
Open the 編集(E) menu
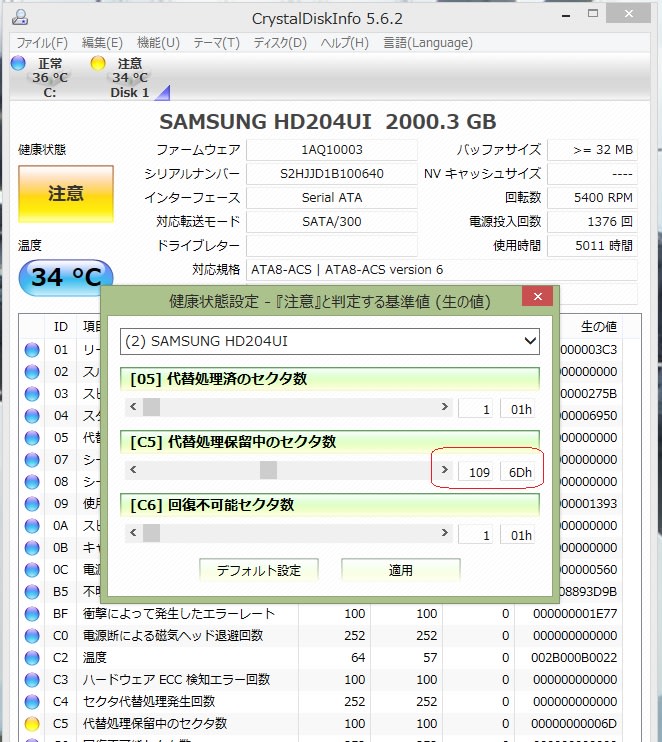click(x=102, y=43)
